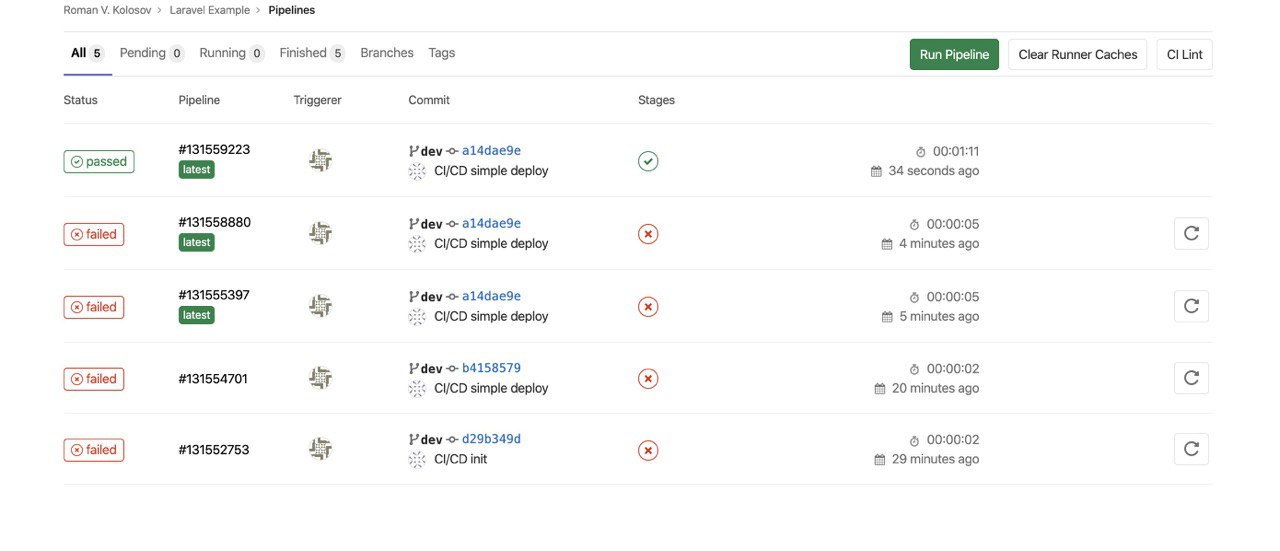Click the Run Pipeline button
The width and height of the screenshot is (1280, 551).
(954, 54)
